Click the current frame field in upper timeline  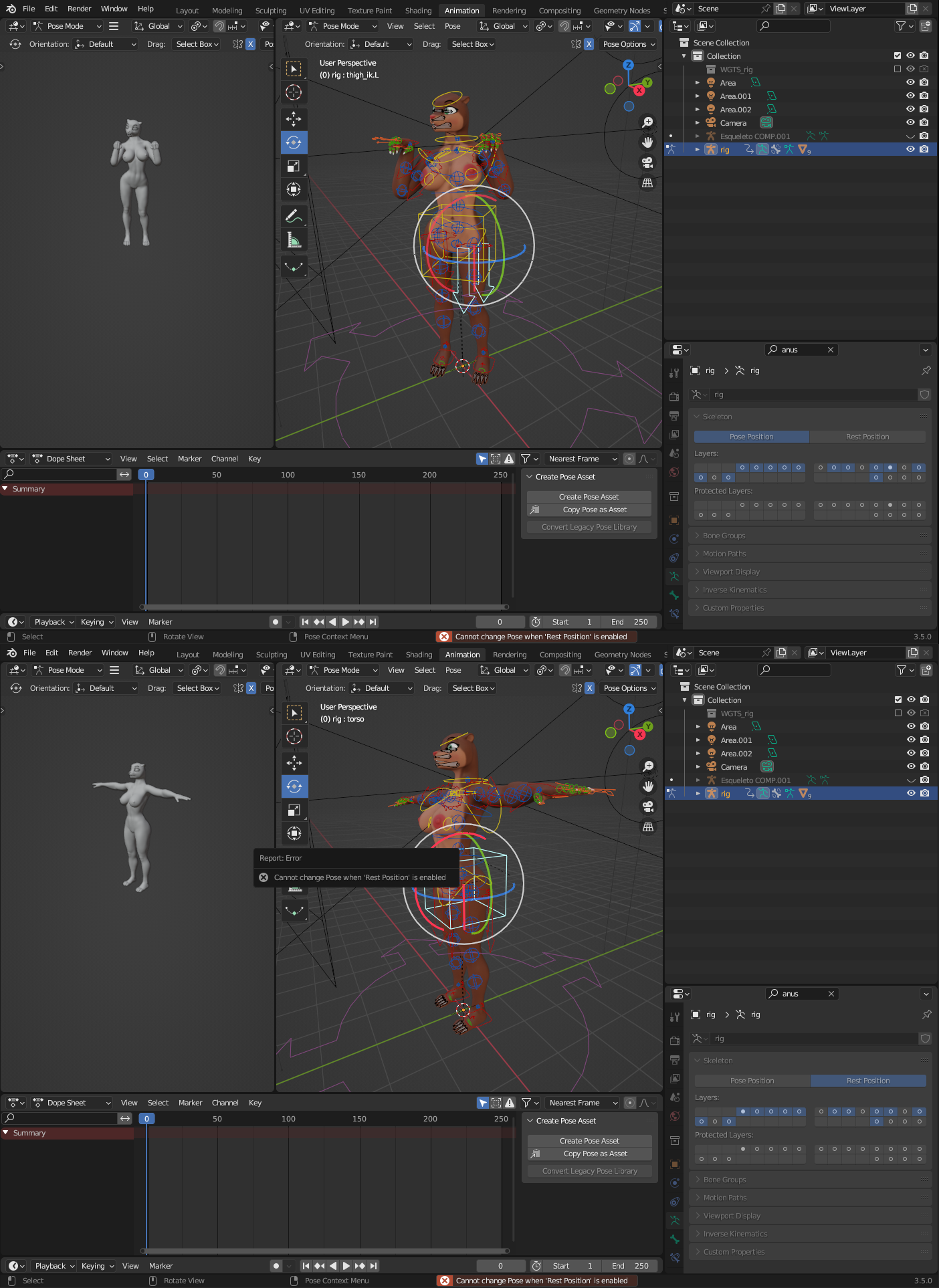(x=500, y=622)
